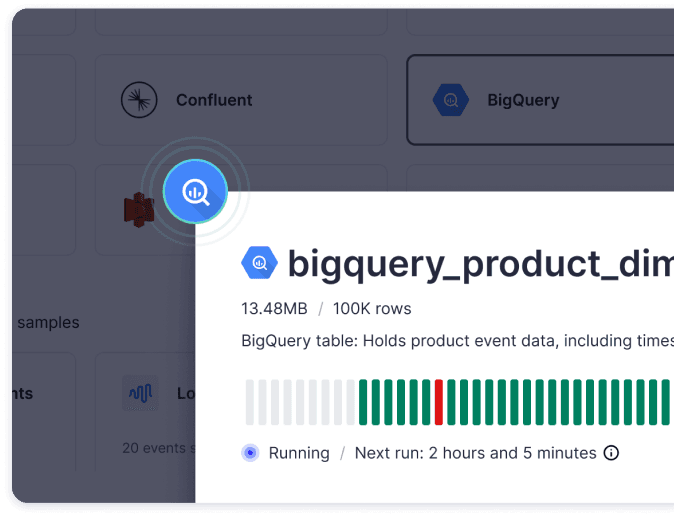Click the dark BigQuery hexagon icon
This screenshot has width=674, height=516.
tap(450, 100)
